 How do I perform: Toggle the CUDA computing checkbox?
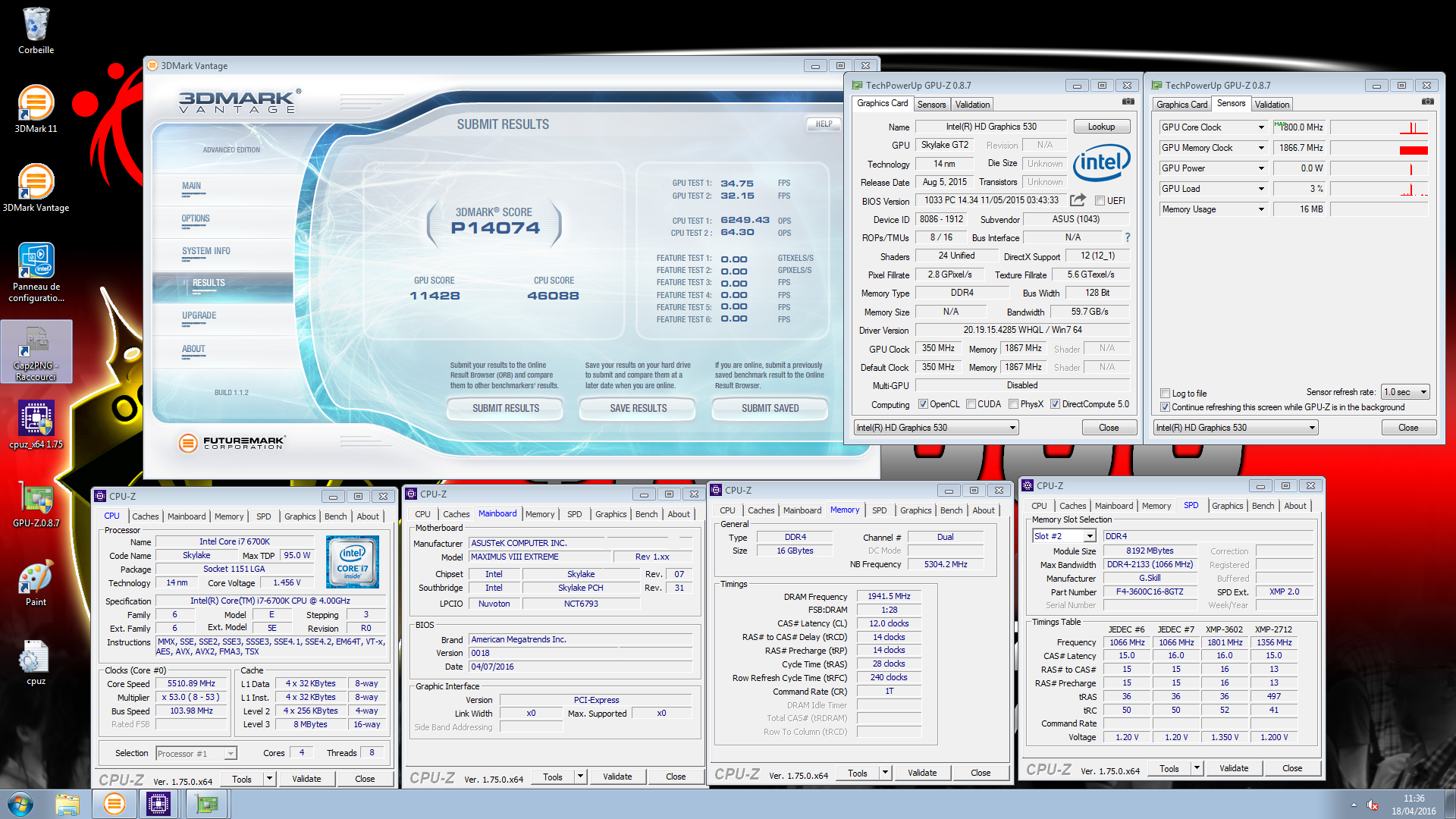coord(971,404)
